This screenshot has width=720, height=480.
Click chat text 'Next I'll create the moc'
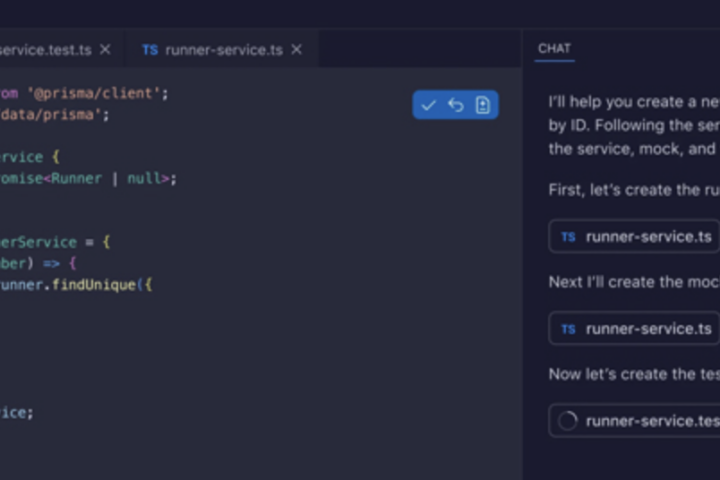pos(634,282)
